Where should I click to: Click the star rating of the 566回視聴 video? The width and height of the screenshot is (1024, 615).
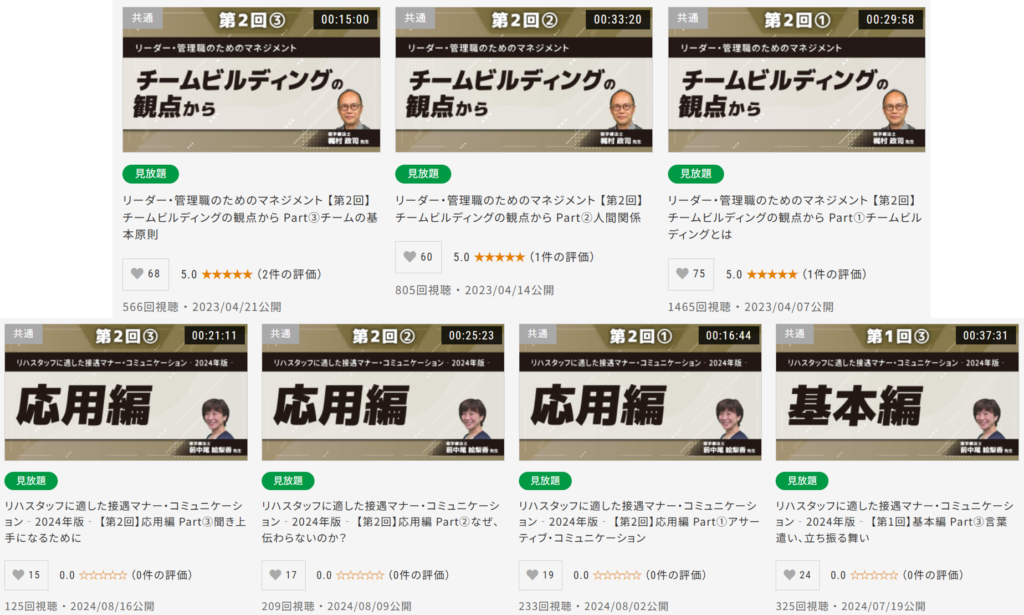tap(227, 274)
